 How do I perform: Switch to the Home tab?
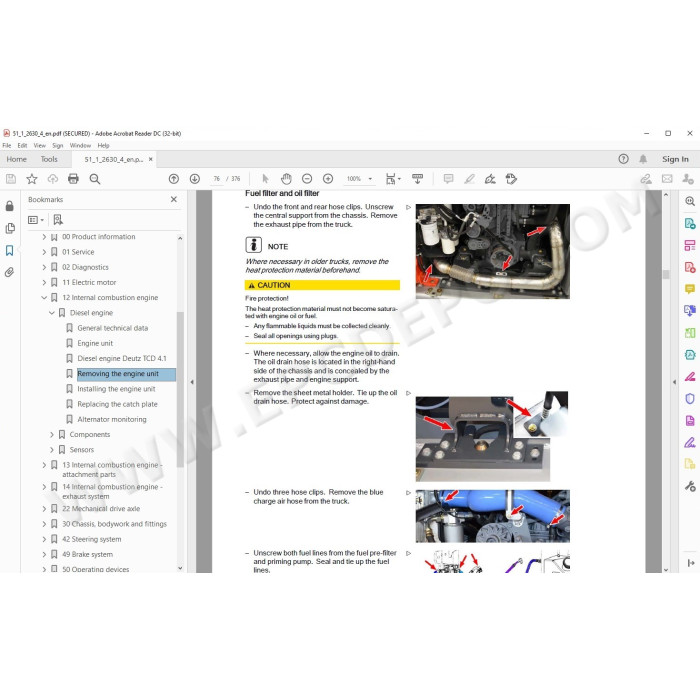17,159
